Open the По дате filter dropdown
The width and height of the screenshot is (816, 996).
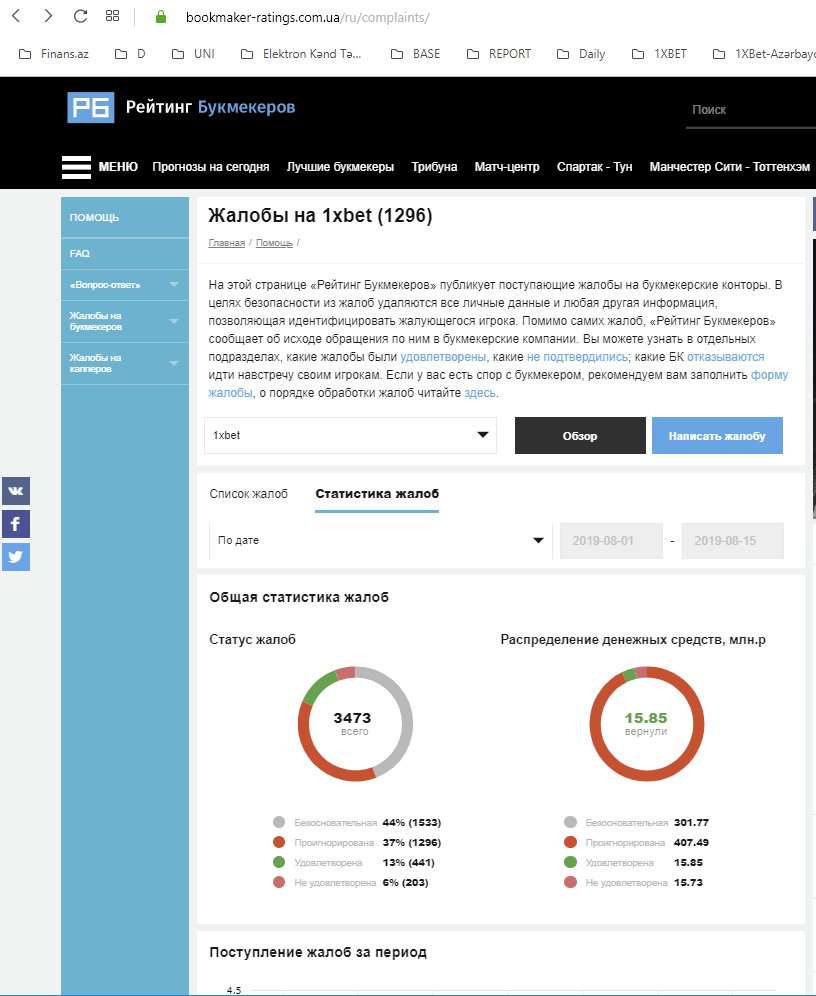pos(380,541)
